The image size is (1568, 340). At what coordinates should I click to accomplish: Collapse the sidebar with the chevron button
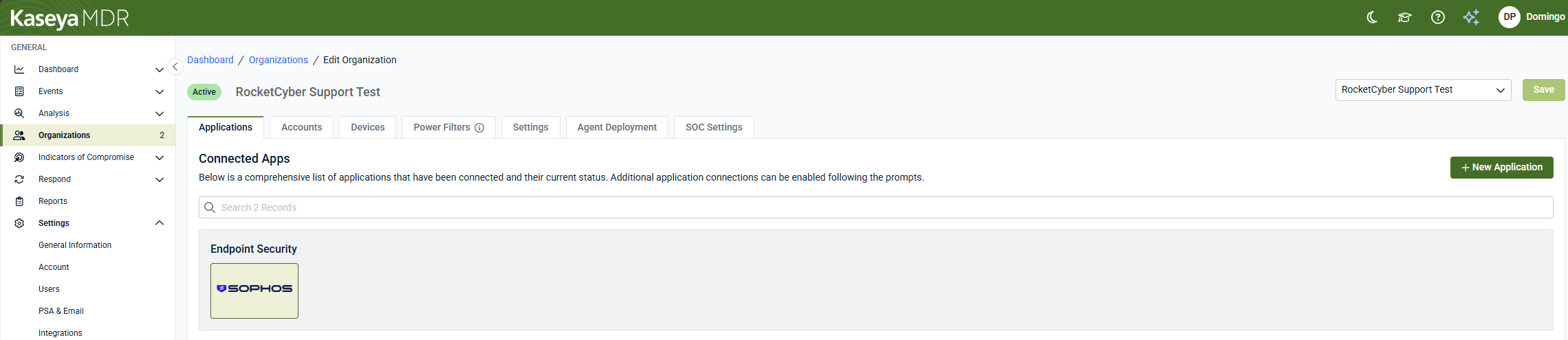175,67
